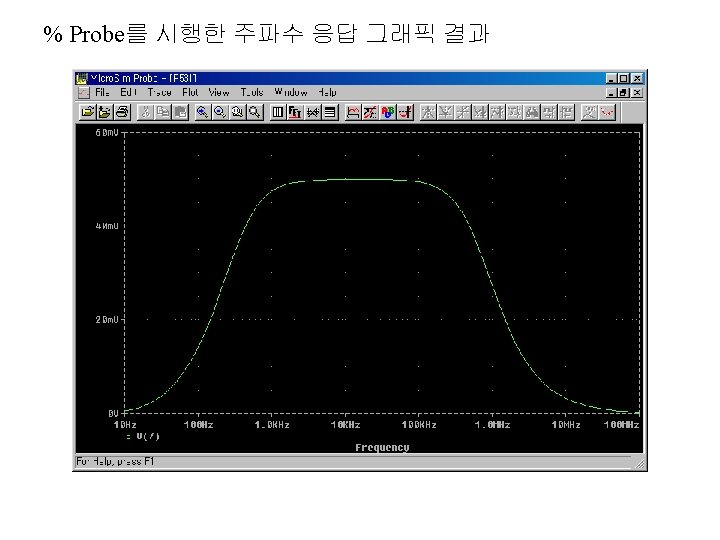Screen dimensions: 720x540
Task: Select the Zoom Area magnifier icon
Action: point(237,112)
